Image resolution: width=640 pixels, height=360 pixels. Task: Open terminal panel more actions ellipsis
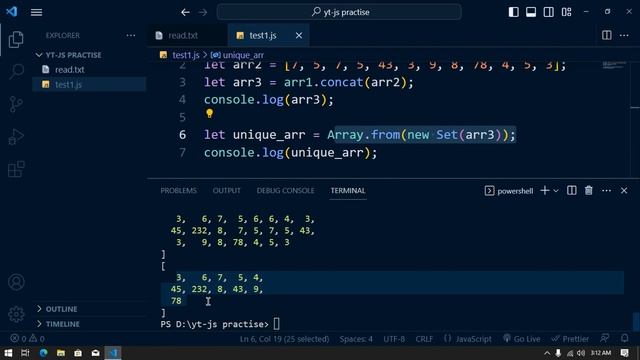607,191
